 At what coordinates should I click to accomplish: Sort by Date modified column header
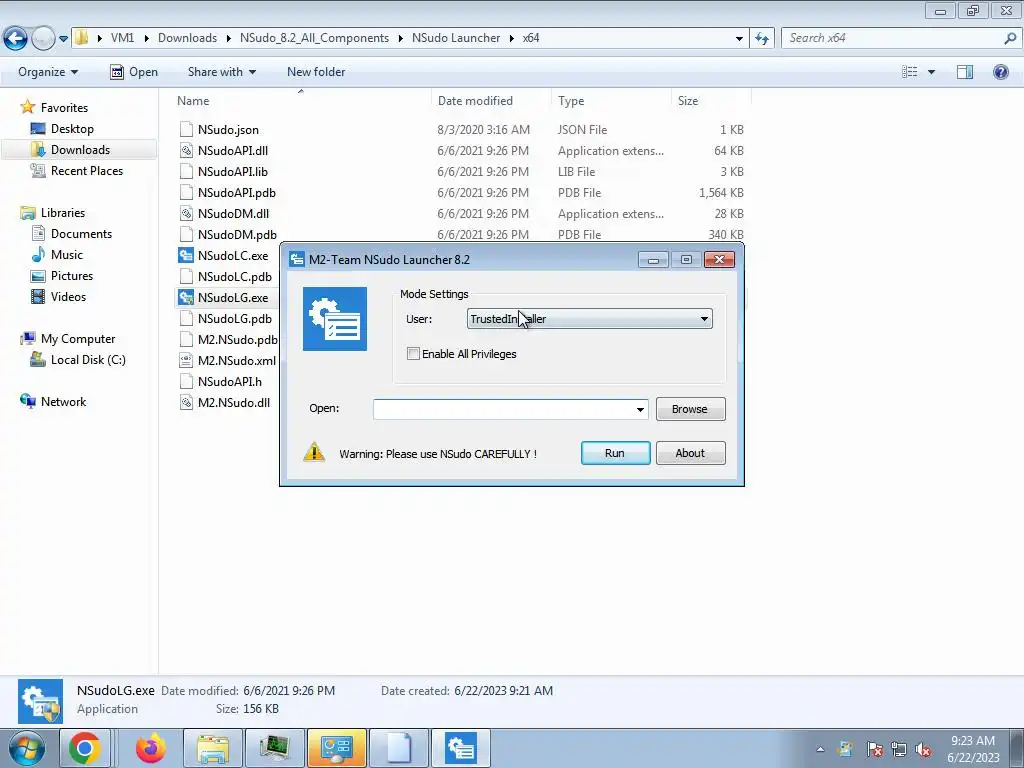[475, 101]
